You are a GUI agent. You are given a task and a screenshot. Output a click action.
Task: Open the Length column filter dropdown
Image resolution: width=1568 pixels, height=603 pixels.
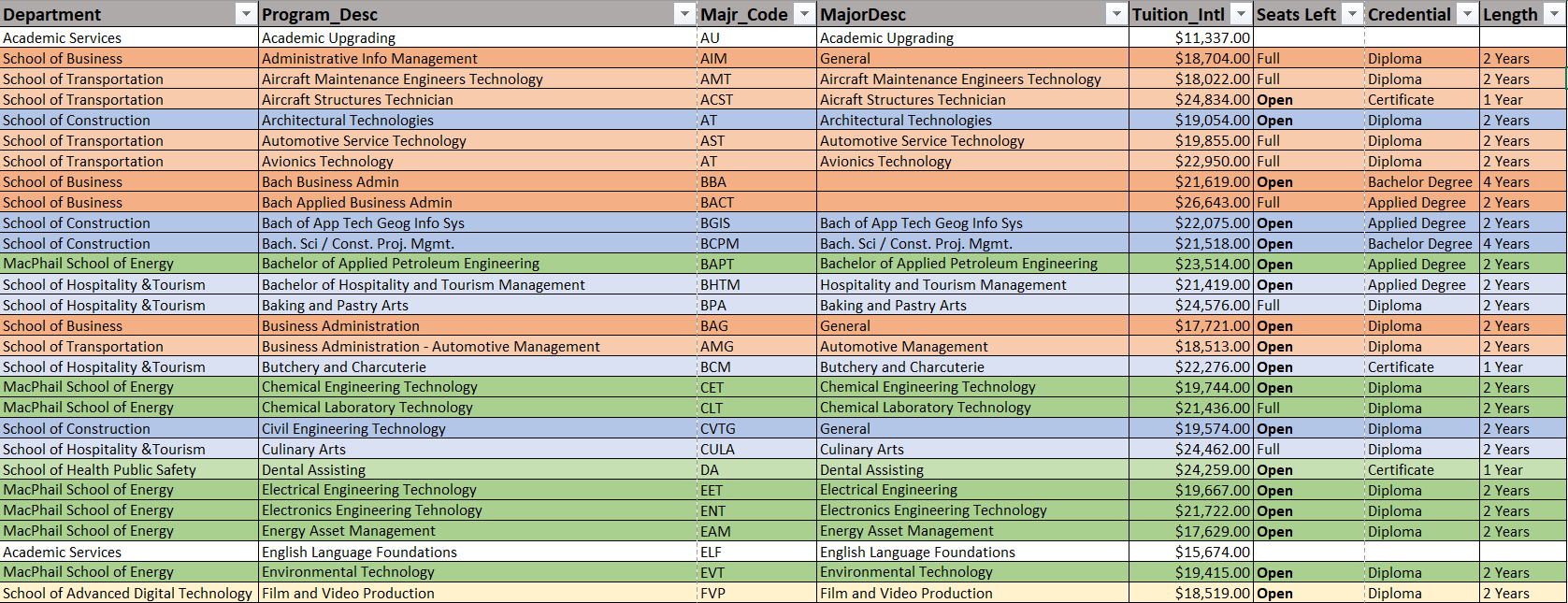click(1554, 14)
